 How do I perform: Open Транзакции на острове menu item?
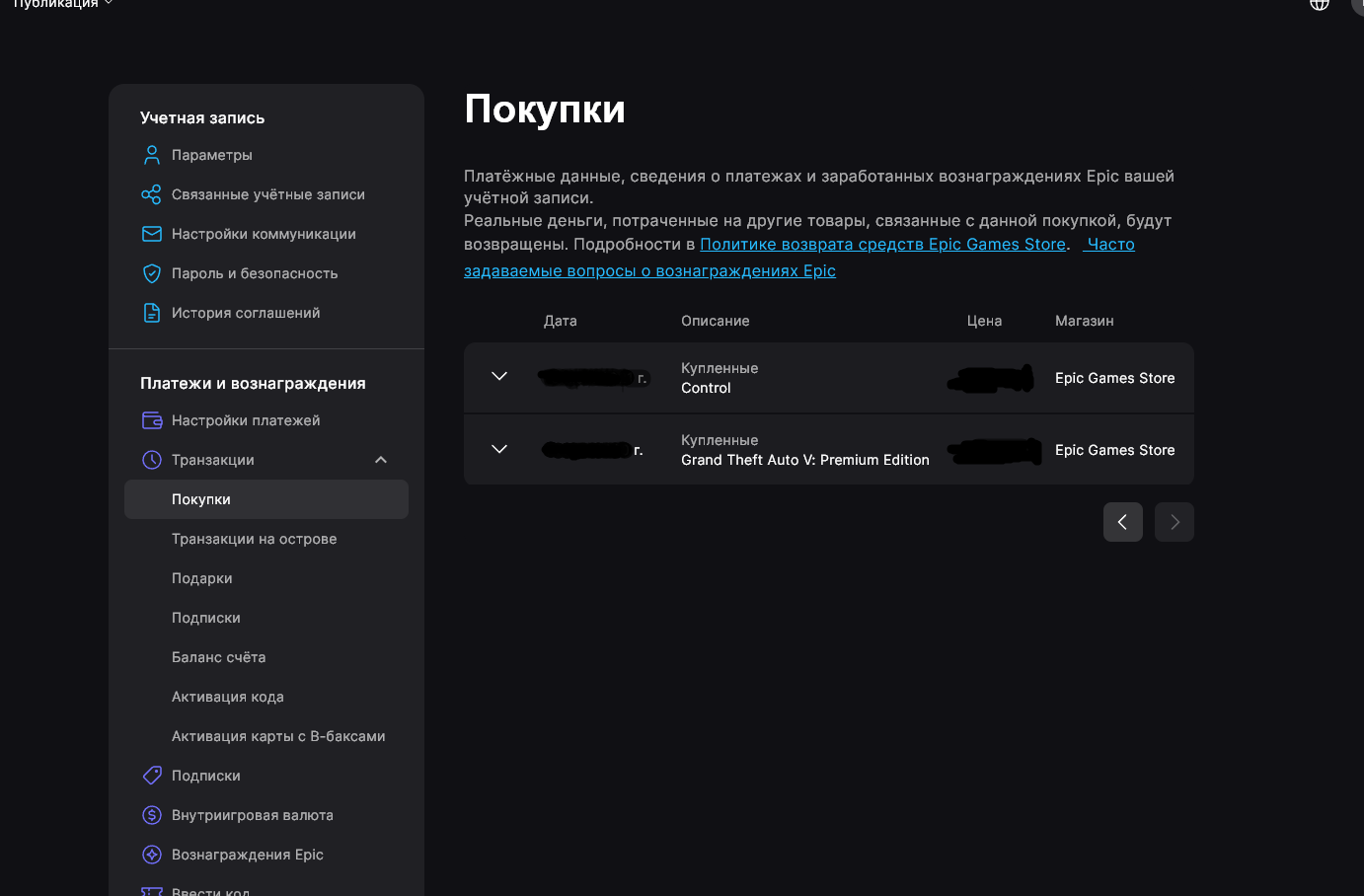pyautogui.click(x=254, y=539)
